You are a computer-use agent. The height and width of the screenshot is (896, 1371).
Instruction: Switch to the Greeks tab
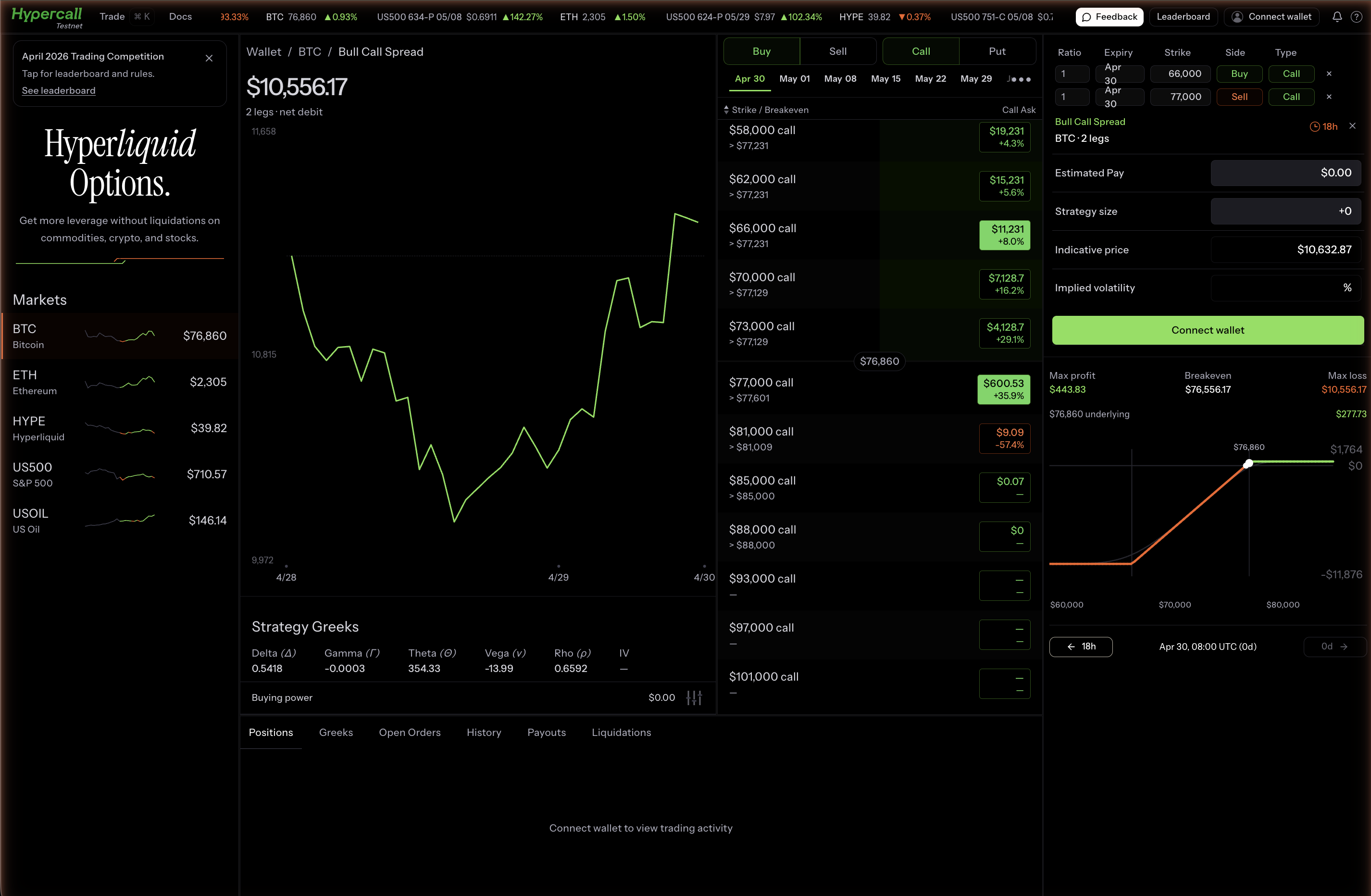[x=336, y=732]
